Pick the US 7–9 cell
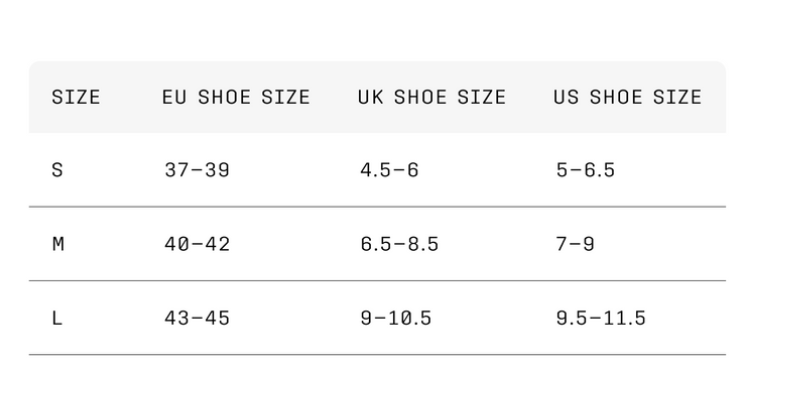 tap(575, 244)
